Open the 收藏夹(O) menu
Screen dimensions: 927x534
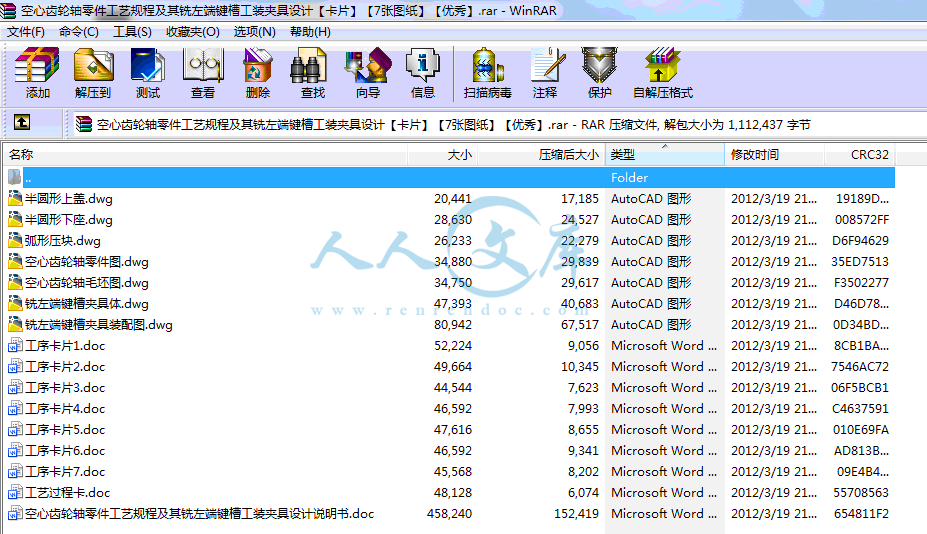193,32
